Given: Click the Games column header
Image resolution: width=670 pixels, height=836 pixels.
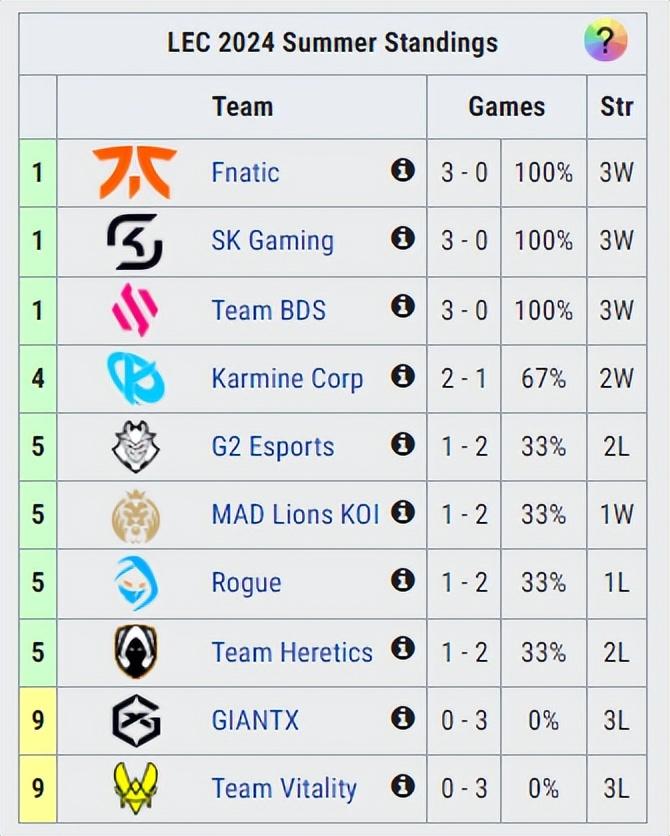Looking at the screenshot, I should point(507,107).
